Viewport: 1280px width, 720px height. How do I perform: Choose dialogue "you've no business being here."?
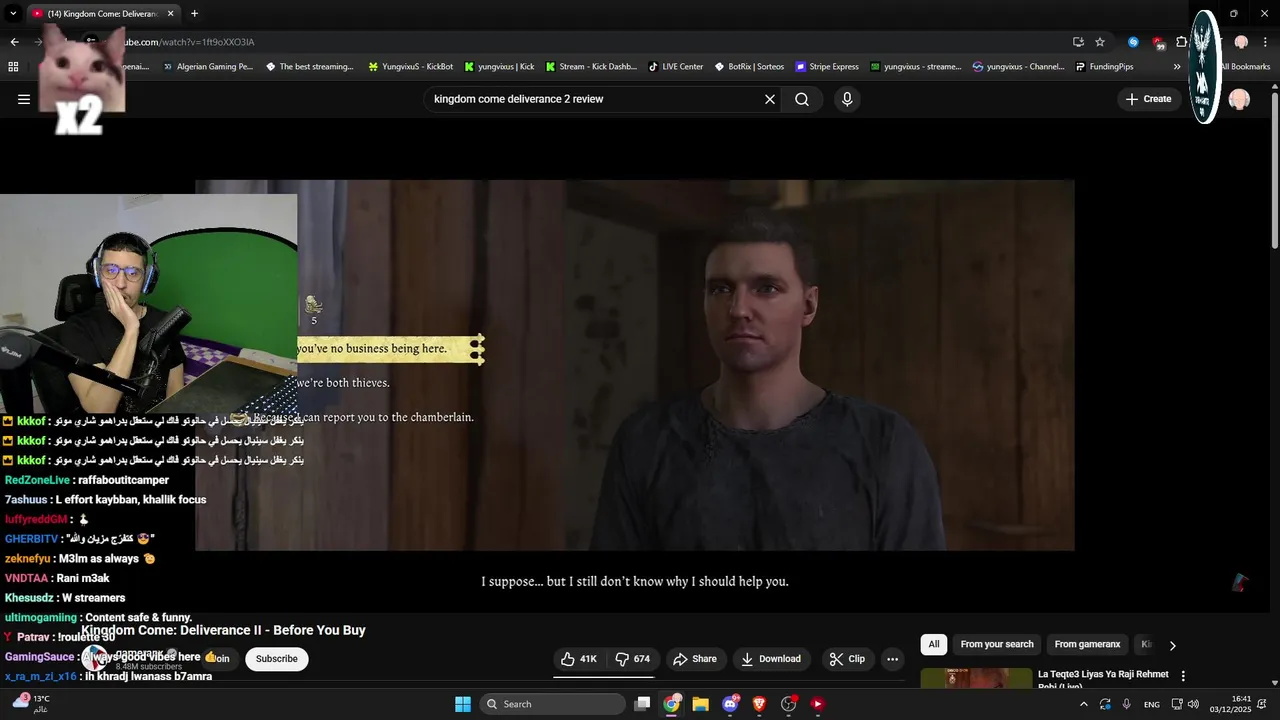(x=389, y=349)
